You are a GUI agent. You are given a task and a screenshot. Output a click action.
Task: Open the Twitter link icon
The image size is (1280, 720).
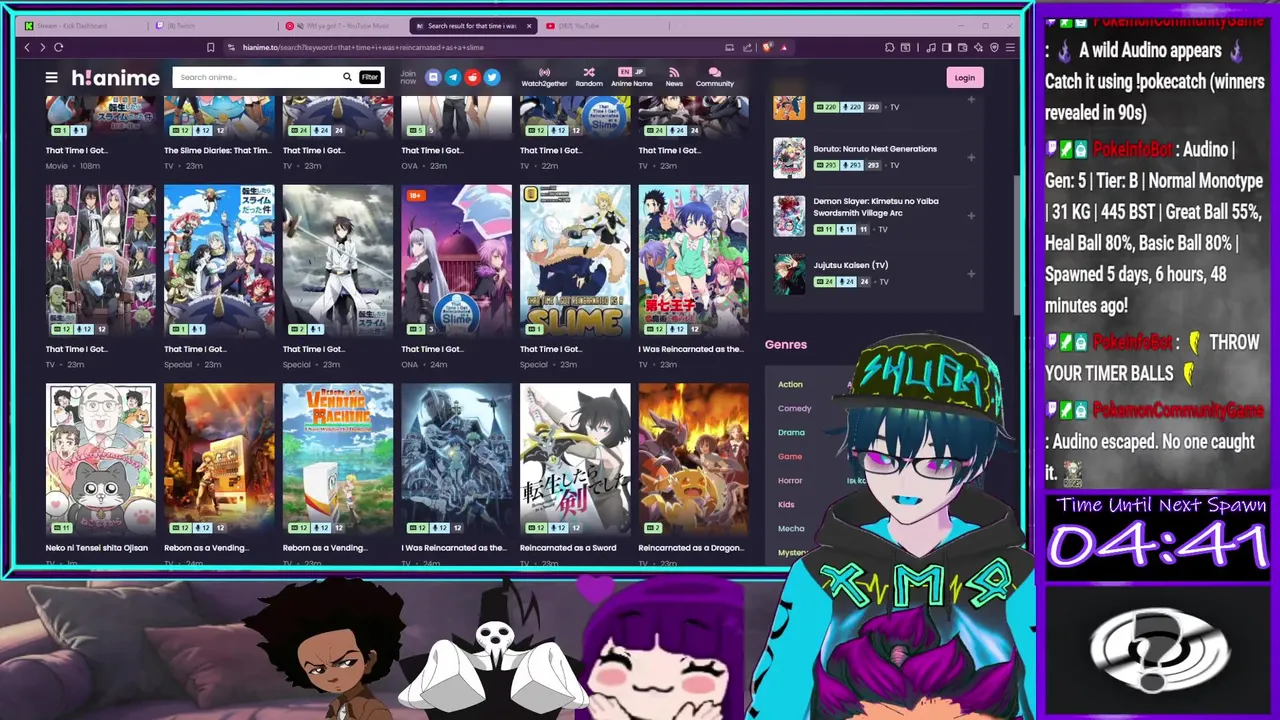coord(492,77)
